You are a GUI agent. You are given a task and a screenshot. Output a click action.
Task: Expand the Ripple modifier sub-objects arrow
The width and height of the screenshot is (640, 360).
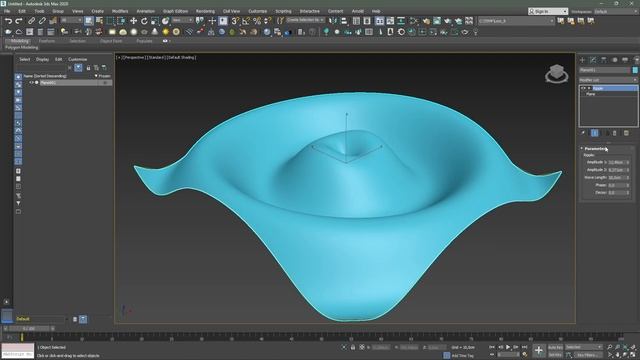pos(589,88)
